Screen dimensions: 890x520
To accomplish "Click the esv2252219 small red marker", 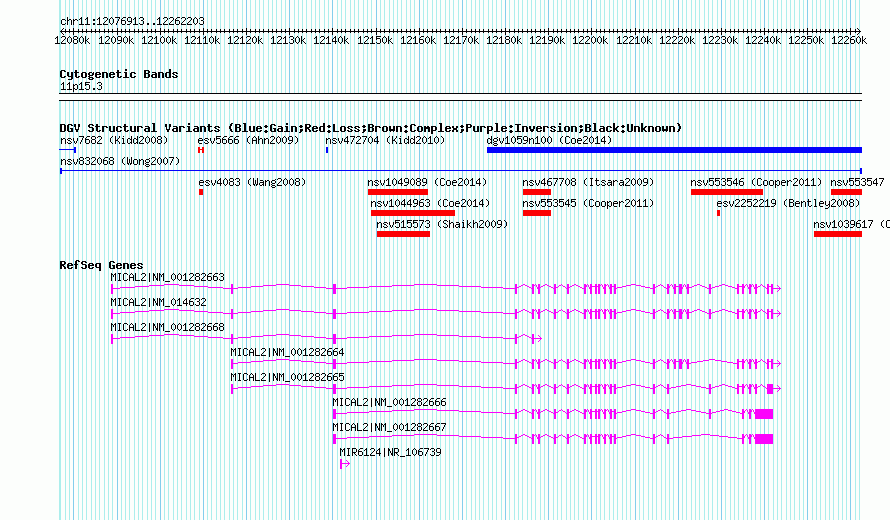I will point(719,213).
